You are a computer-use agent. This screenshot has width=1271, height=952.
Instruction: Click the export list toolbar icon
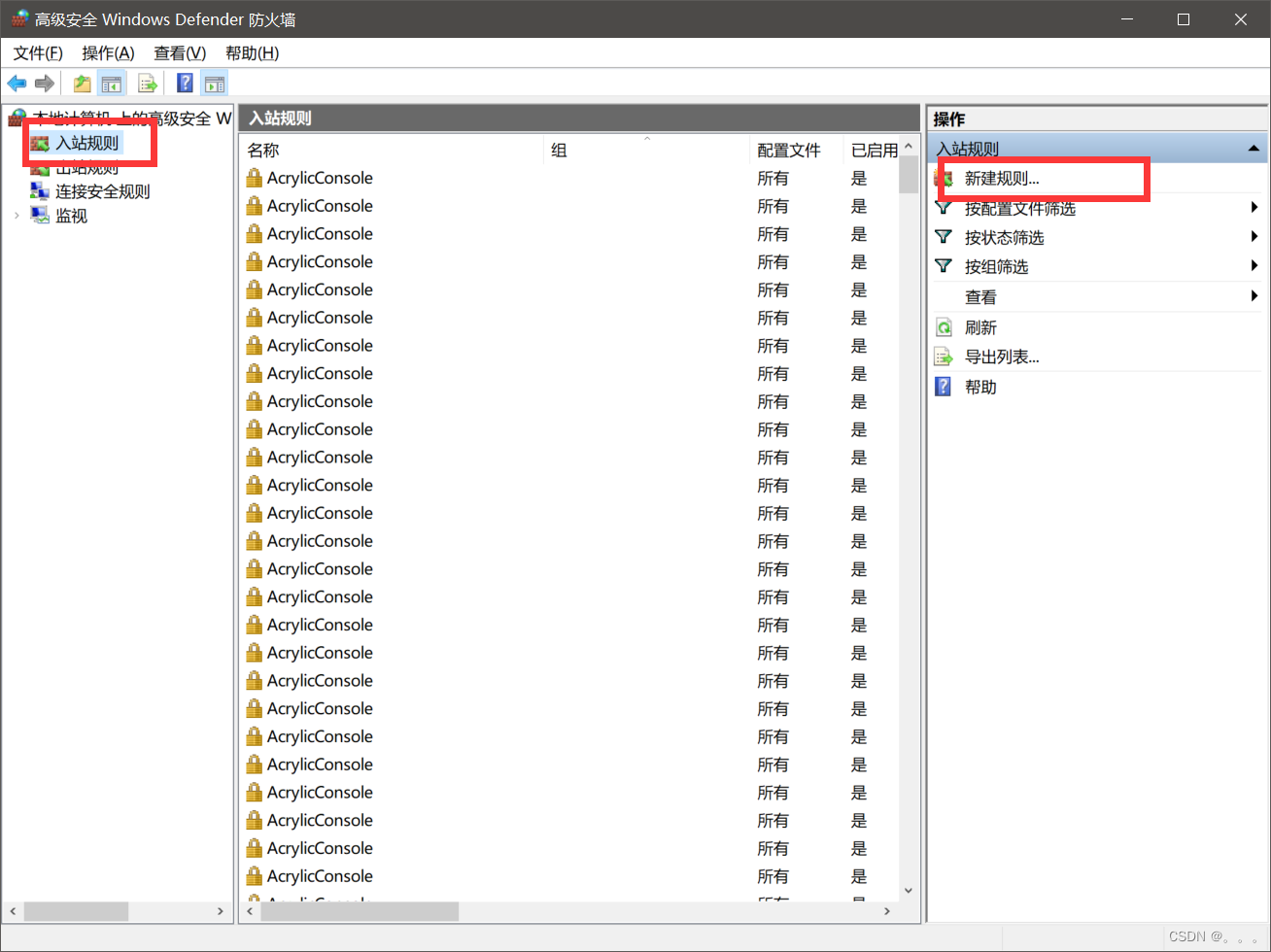[148, 84]
